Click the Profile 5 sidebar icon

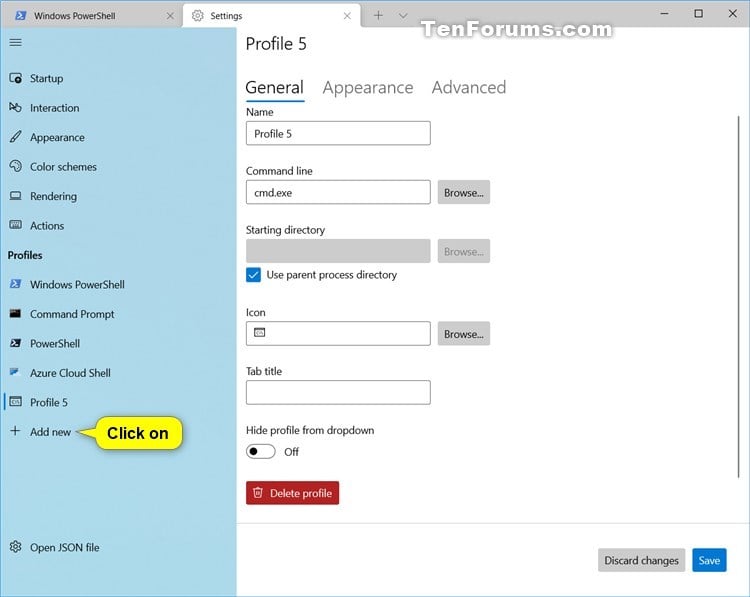[x=15, y=402]
